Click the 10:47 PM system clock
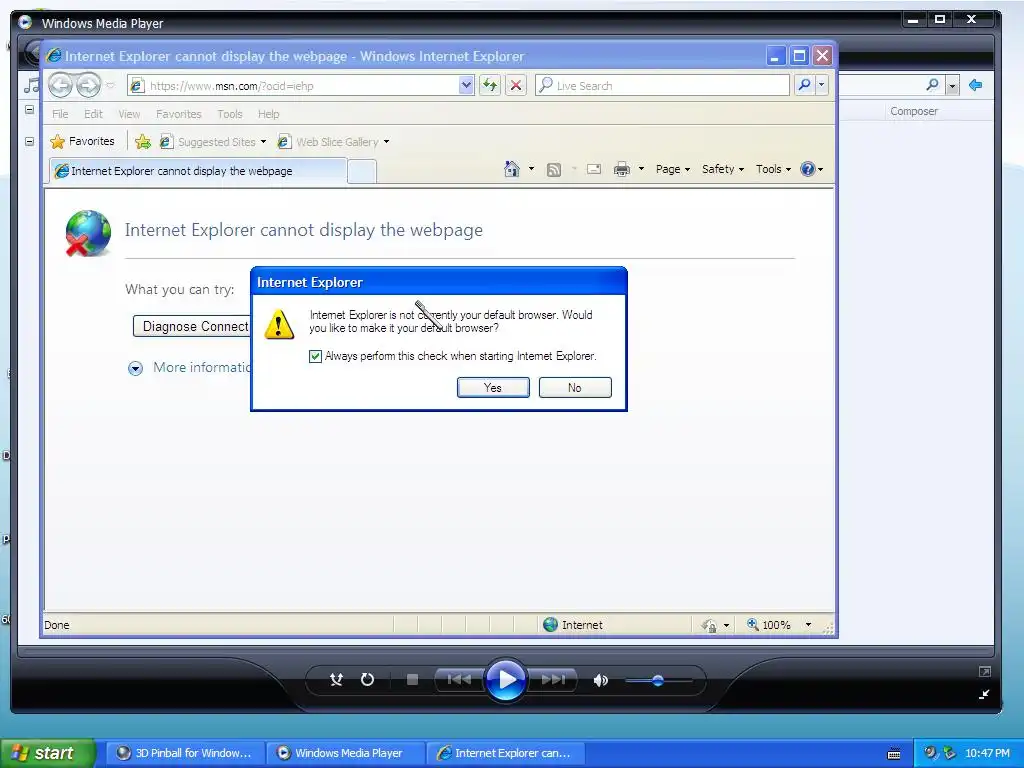Viewport: 1024px width, 768px height. pos(987,753)
